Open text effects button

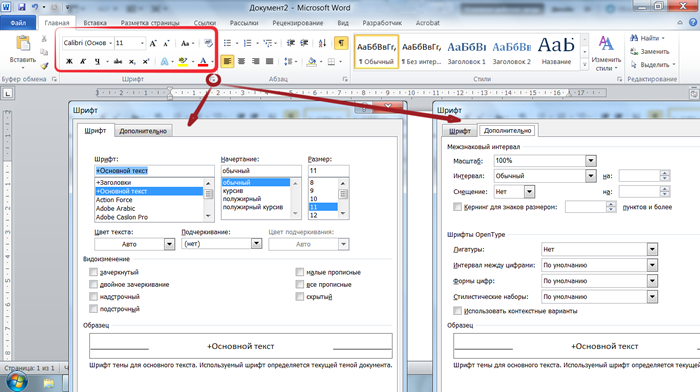coord(164,61)
